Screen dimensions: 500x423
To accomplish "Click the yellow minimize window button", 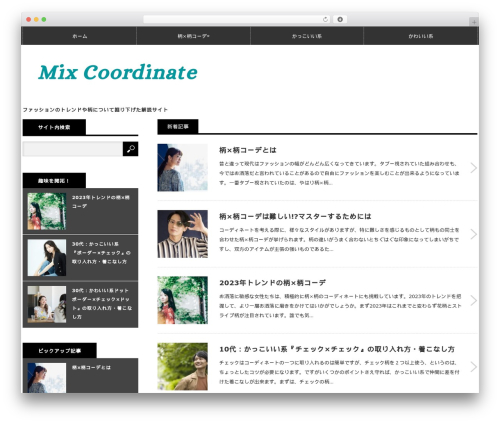I will click(36, 19).
